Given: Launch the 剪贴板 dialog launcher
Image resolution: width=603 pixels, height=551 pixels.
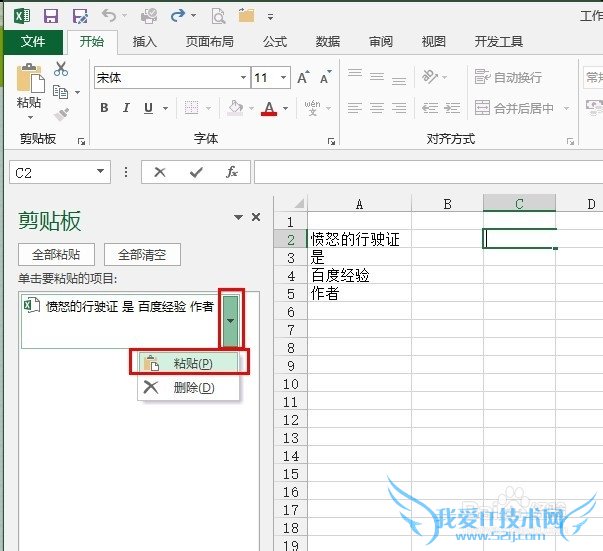Looking at the screenshot, I should (81, 141).
